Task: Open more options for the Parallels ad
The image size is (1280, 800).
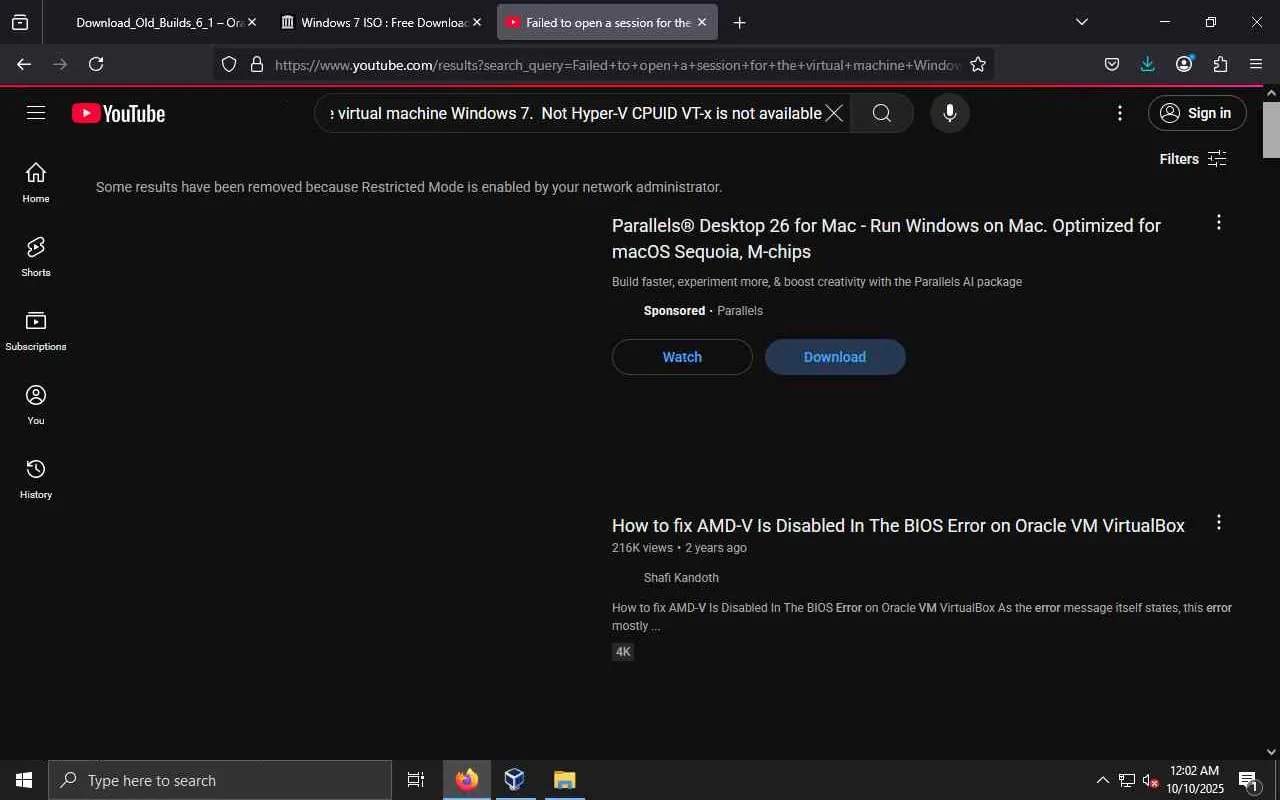Action: (1218, 222)
